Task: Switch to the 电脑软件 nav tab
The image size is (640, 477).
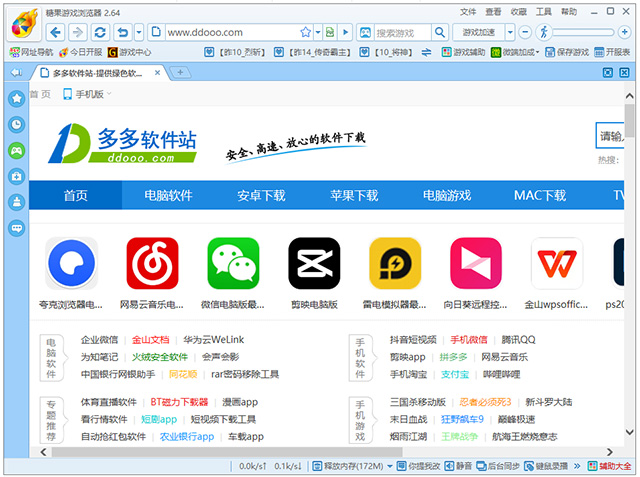Action: [168, 195]
